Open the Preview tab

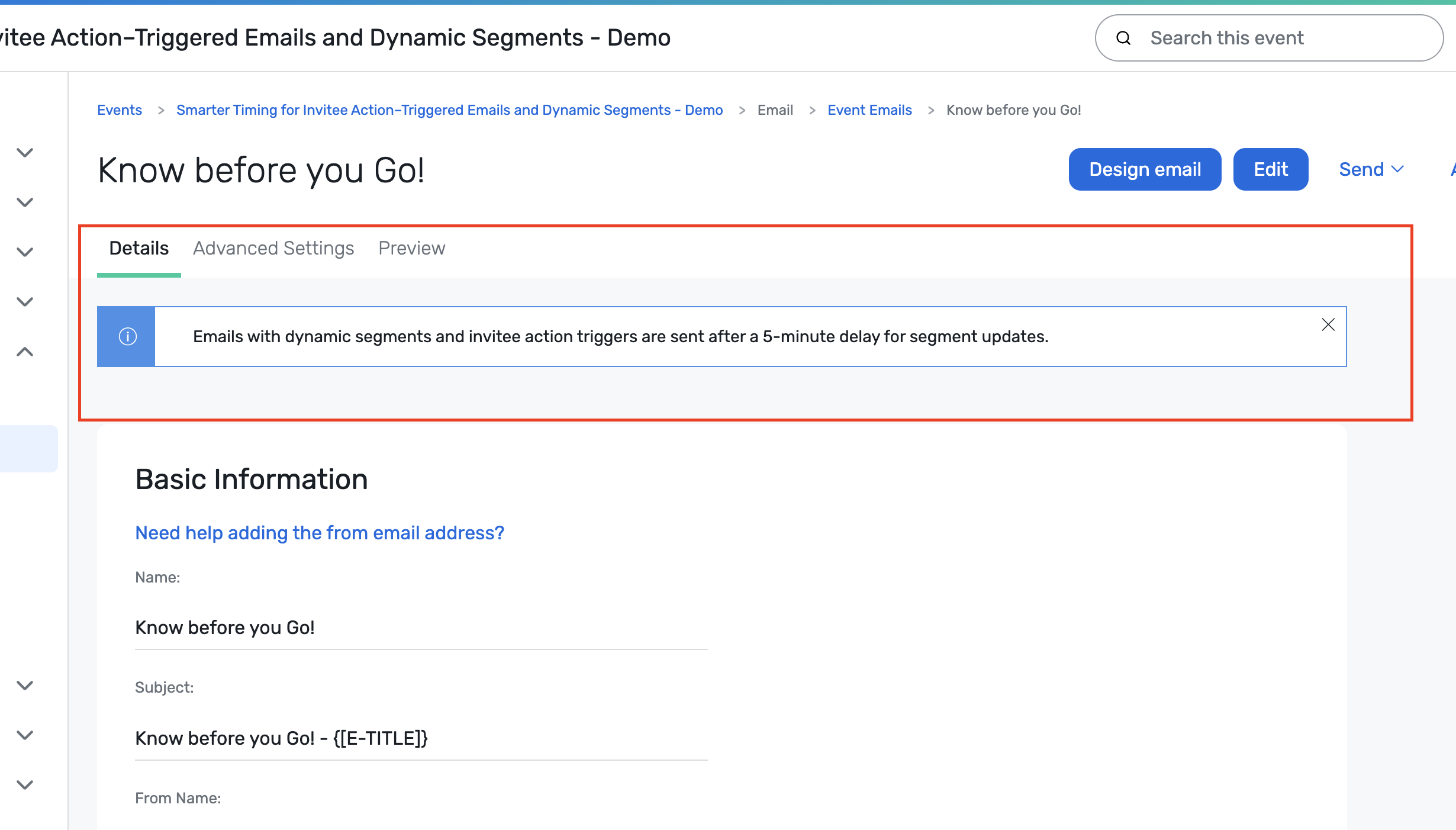(x=411, y=248)
